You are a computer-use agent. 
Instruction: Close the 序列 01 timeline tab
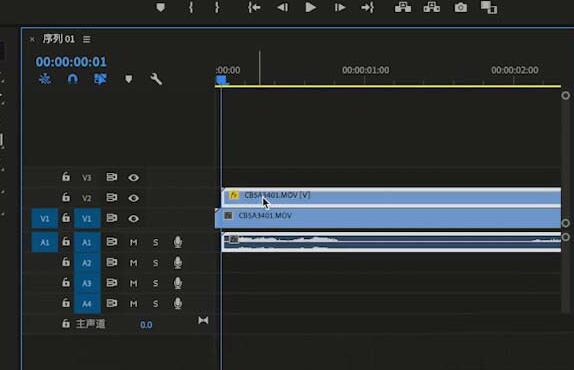tap(32, 39)
